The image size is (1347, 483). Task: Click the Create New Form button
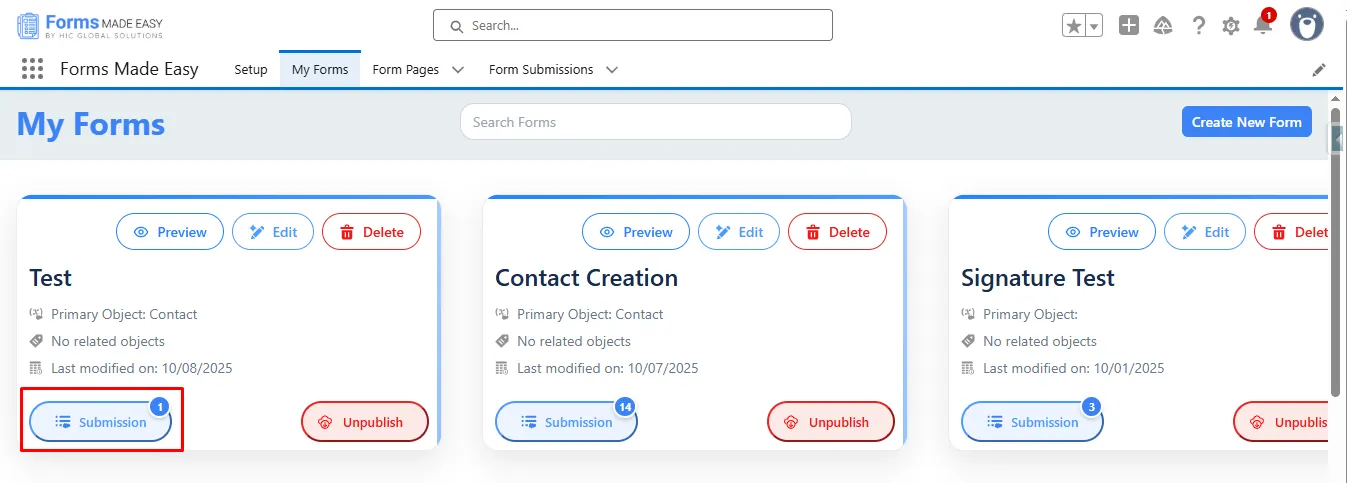(x=1246, y=122)
